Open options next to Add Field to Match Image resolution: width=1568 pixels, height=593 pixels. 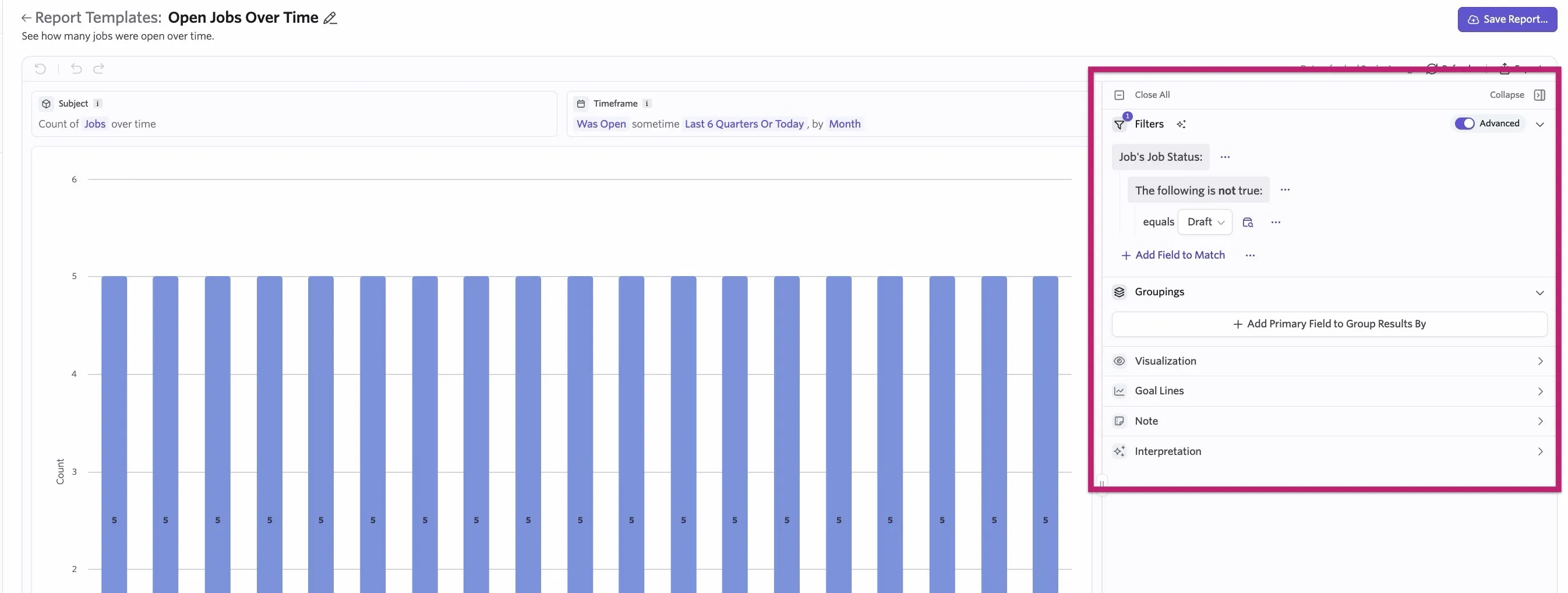tap(1250, 256)
